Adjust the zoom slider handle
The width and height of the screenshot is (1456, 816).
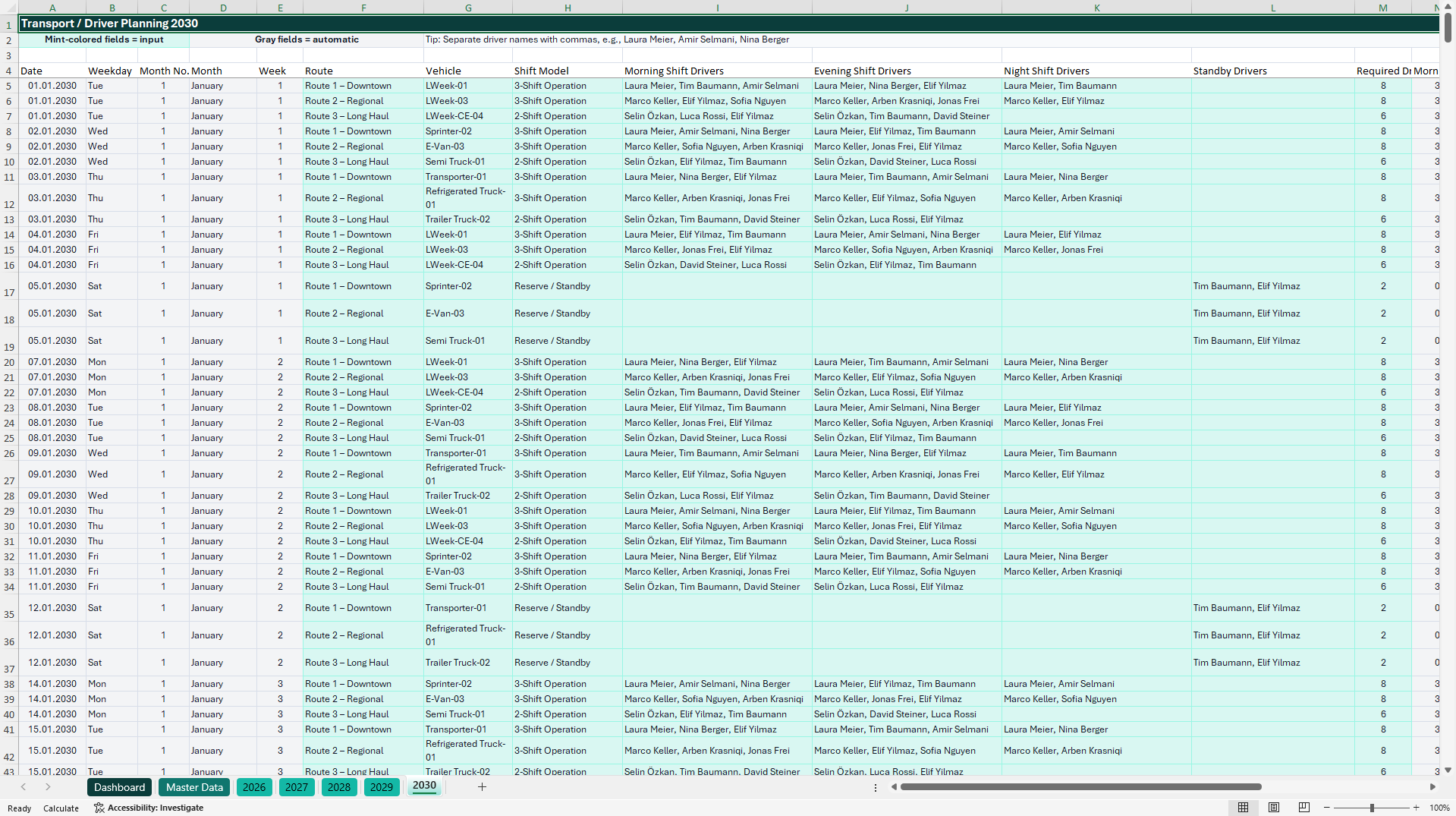[1372, 808]
